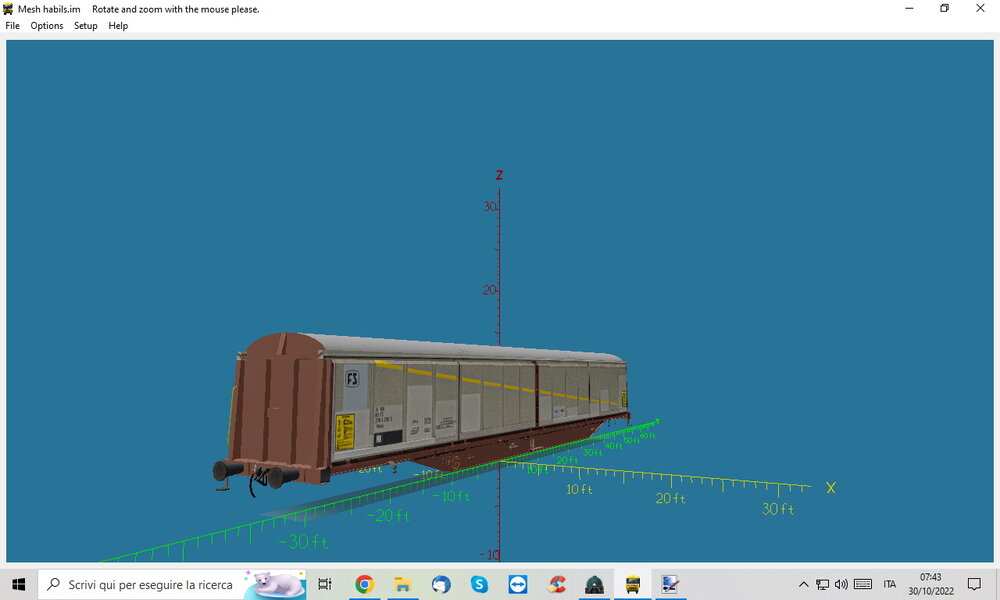Close the Mesh viewer window

click(x=980, y=8)
